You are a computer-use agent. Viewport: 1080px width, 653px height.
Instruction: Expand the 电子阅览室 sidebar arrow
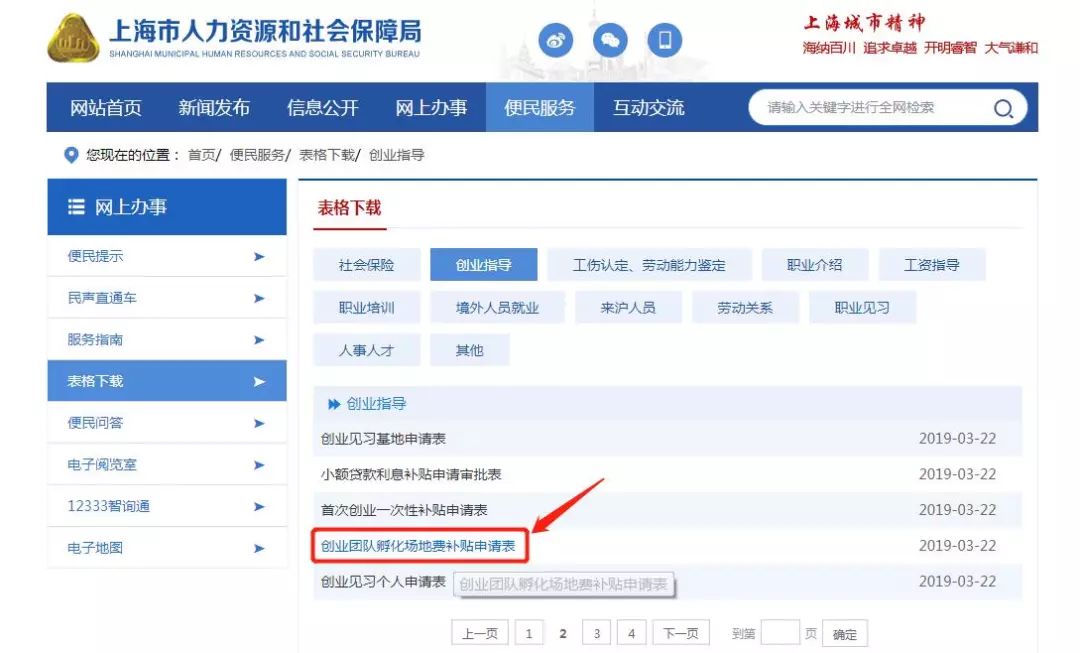tap(259, 465)
